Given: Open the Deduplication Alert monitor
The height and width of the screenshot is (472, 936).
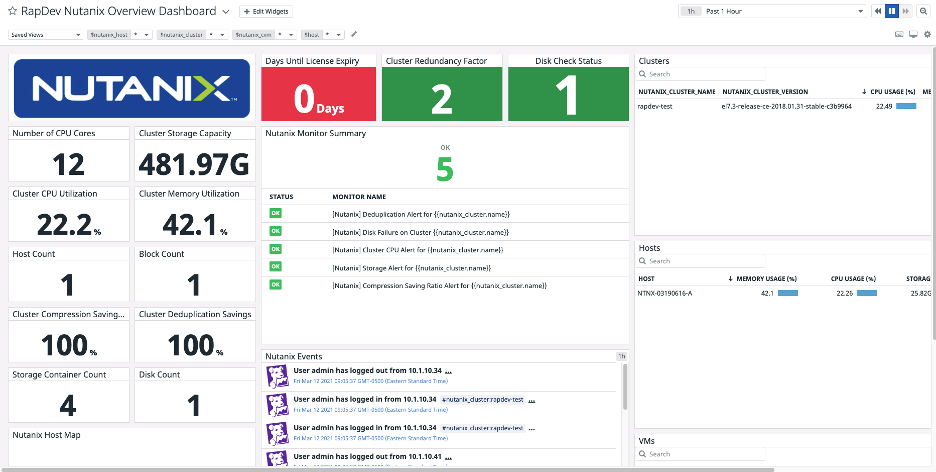Looking at the screenshot, I should [421, 214].
